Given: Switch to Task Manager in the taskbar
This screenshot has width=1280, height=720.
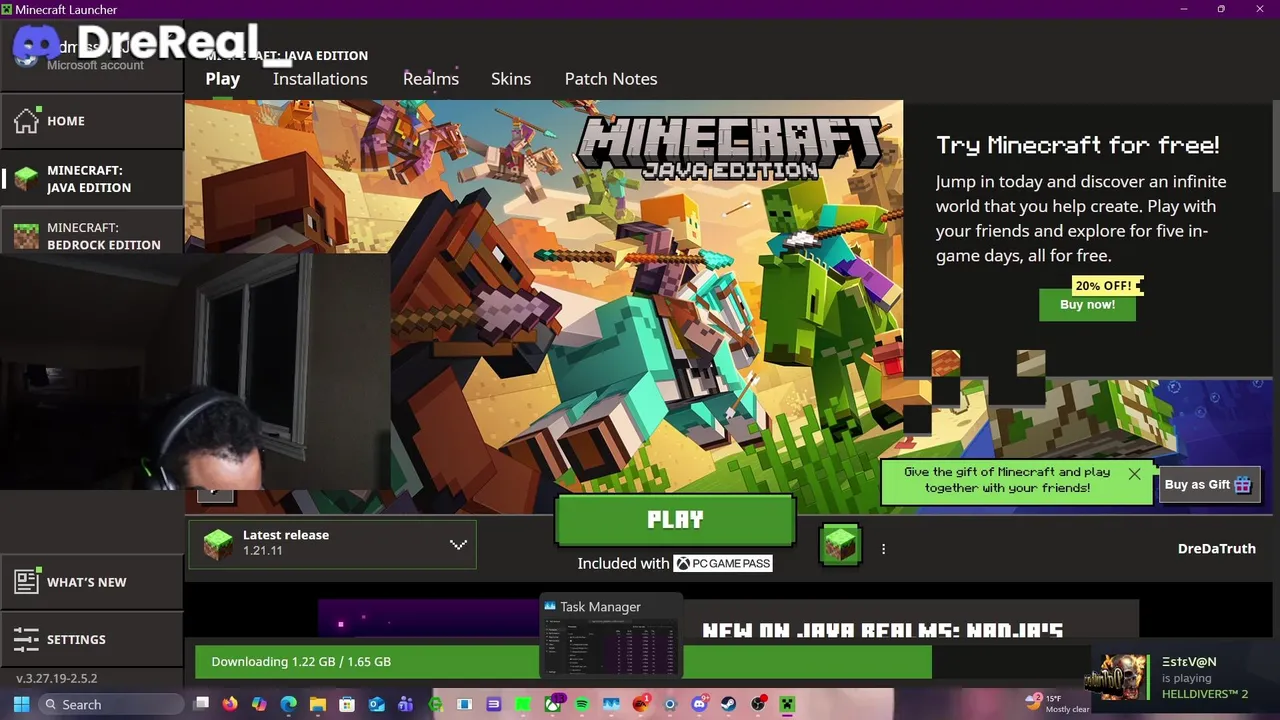Looking at the screenshot, I should pyautogui.click(x=611, y=704).
